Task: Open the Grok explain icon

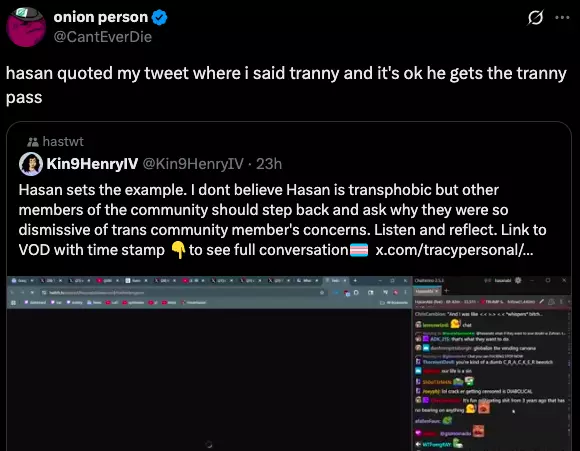Action: [535, 17]
